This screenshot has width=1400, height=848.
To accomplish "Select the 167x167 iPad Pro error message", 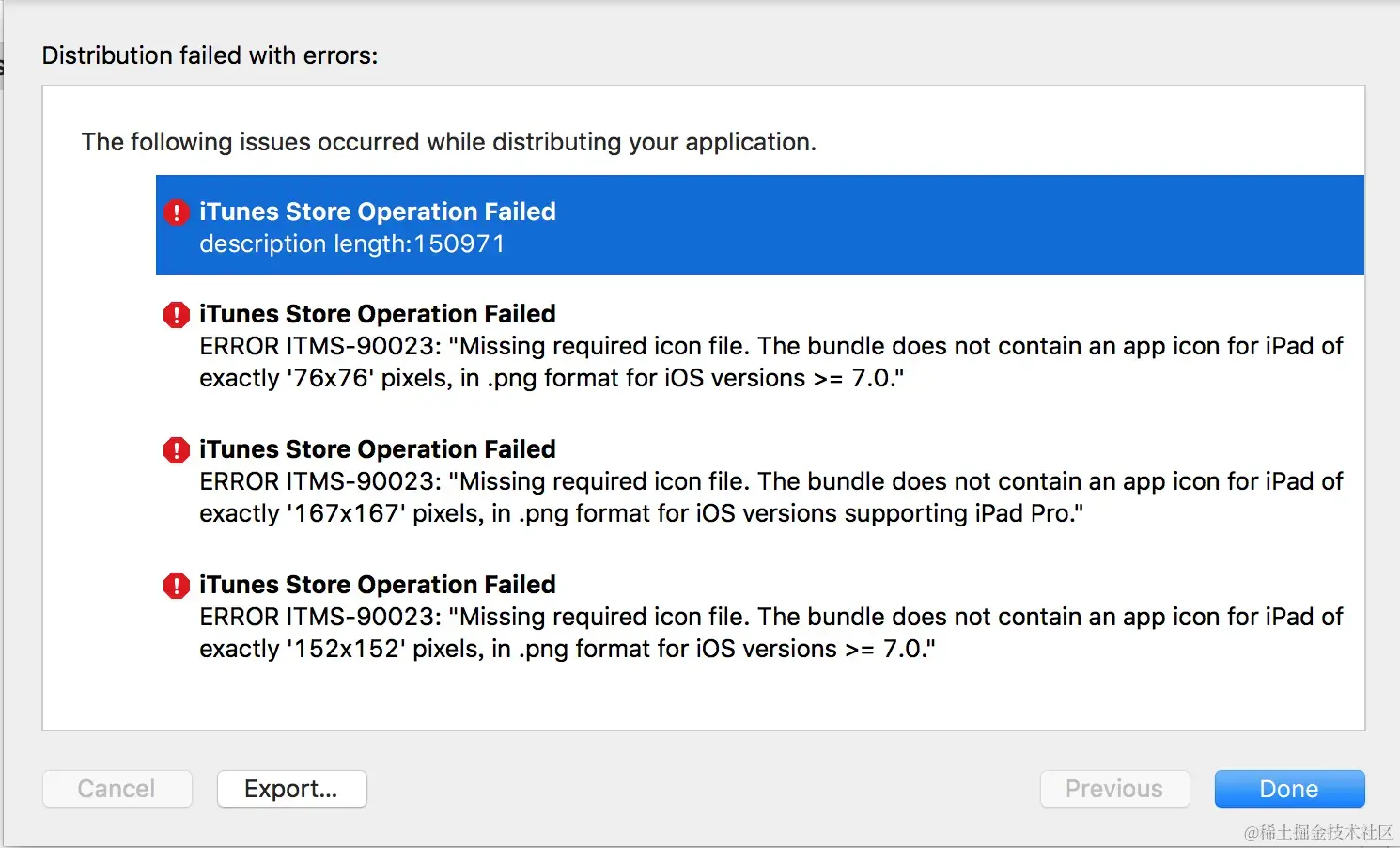I will (x=770, y=497).
